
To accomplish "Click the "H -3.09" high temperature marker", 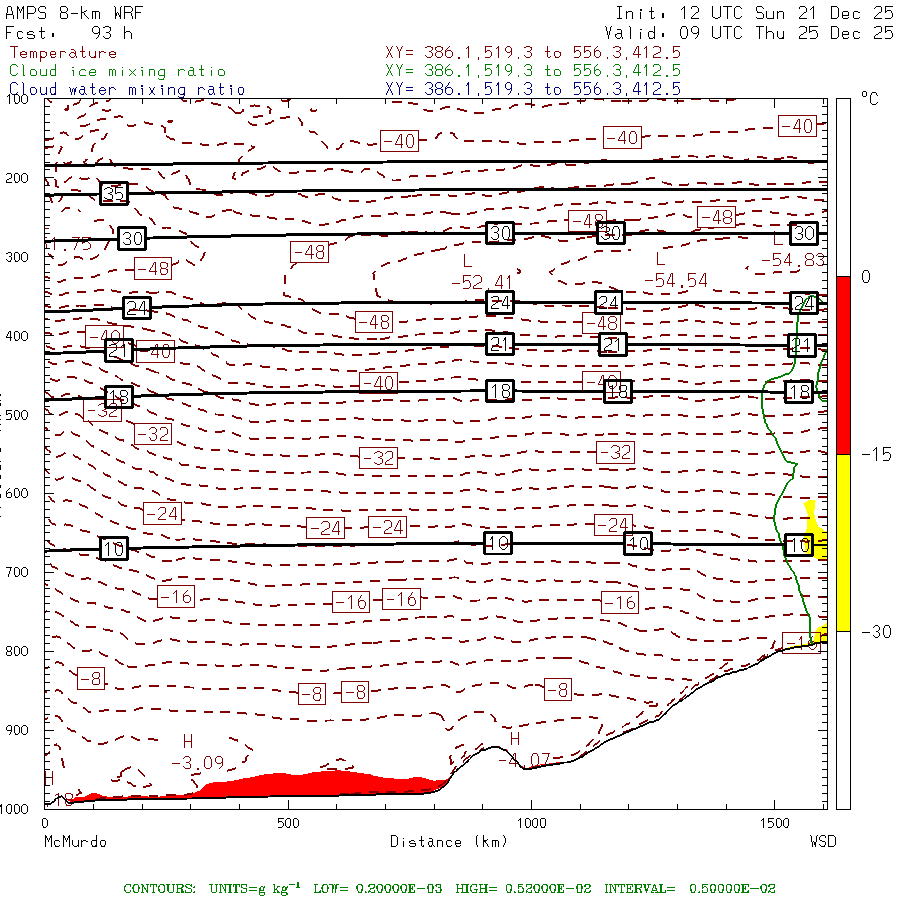I will [x=197, y=752].
